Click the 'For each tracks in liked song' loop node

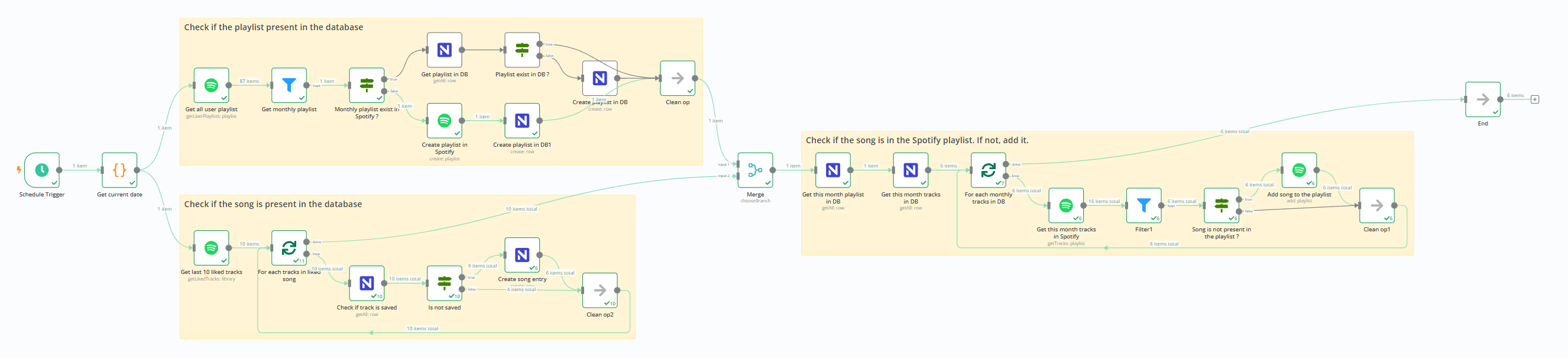click(289, 248)
